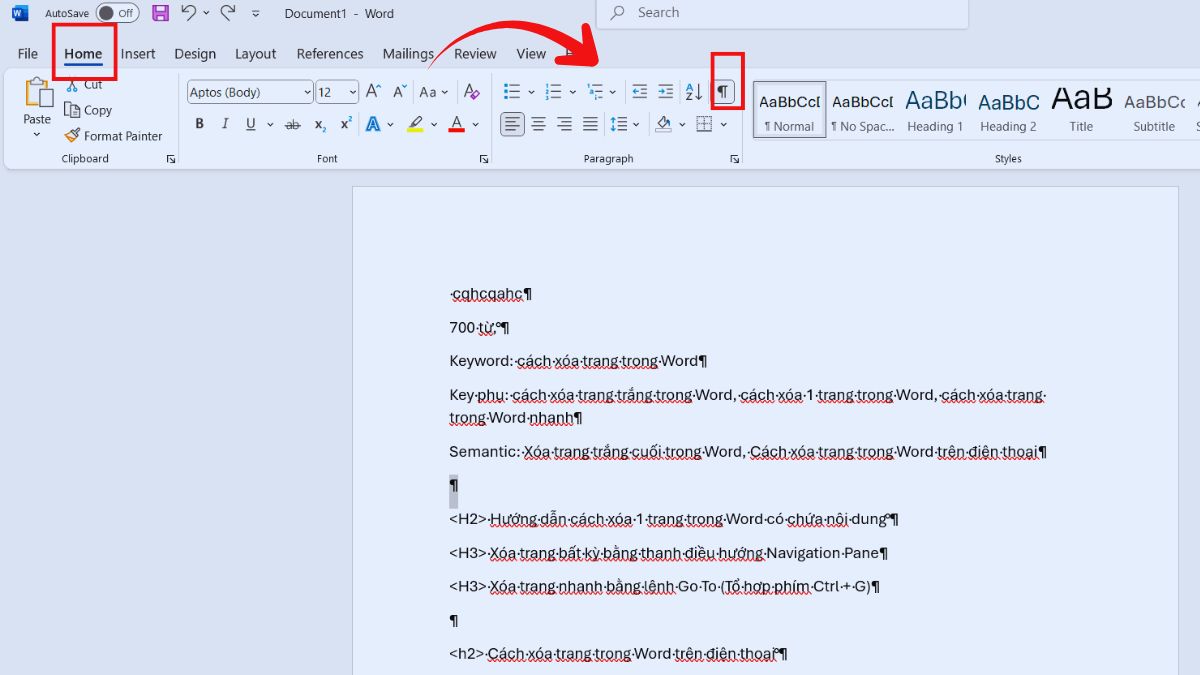The height and width of the screenshot is (675, 1200).
Task: Click the Borders icon
Action: [x=704, y=124]
